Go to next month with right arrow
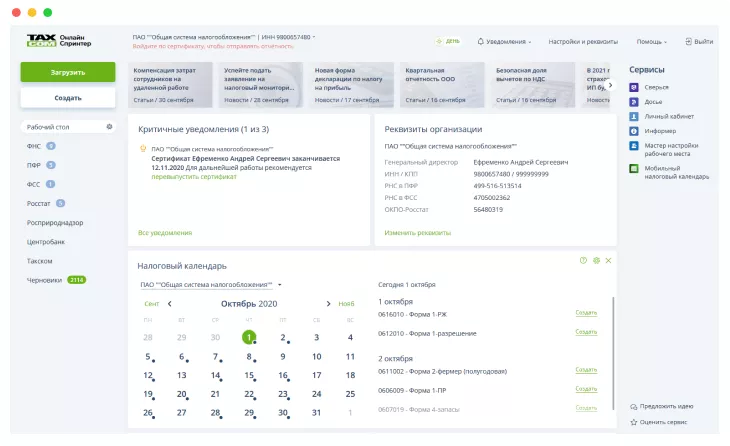 coord(328,304)
